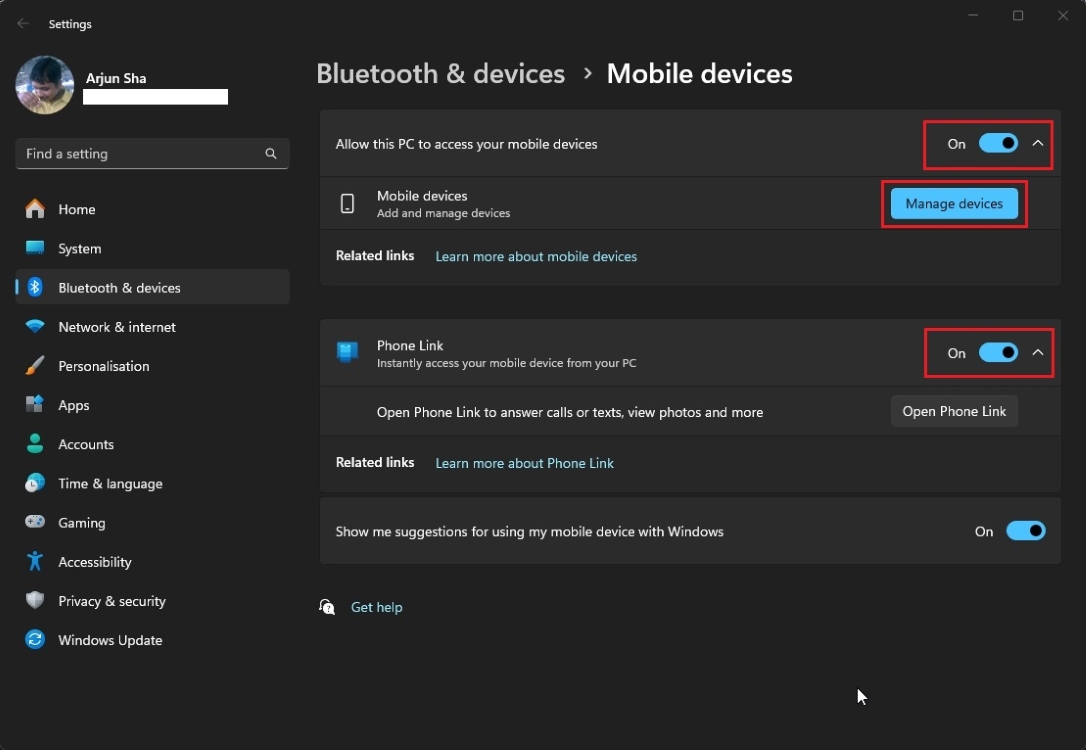
Task: Open System settings from sidebar
Action: click(x=35, y=248)
